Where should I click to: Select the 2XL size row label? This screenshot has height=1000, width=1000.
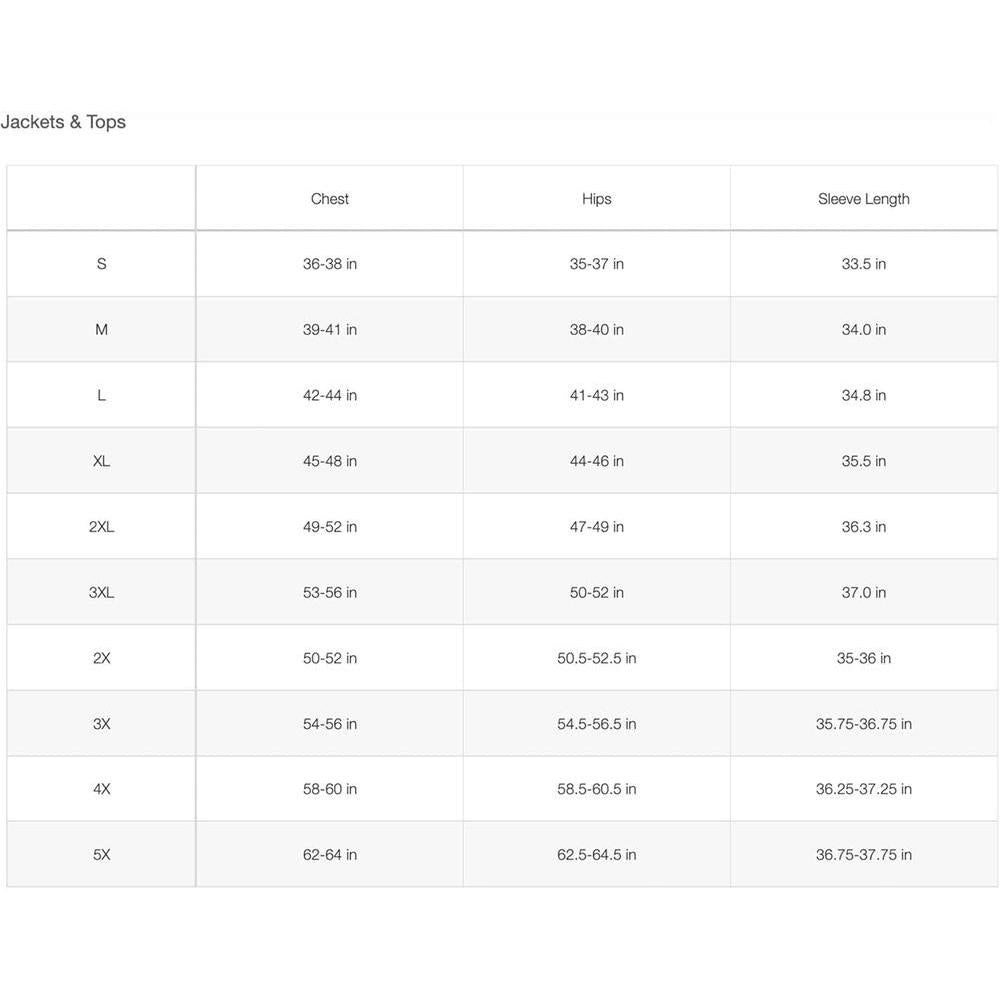pyautogui.click(x=101, y=527)
